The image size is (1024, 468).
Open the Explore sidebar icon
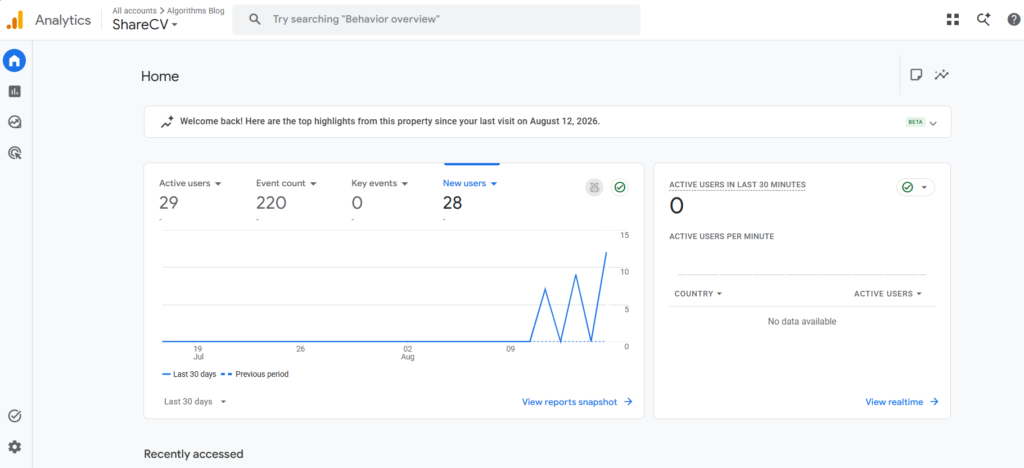coord(14,122)
